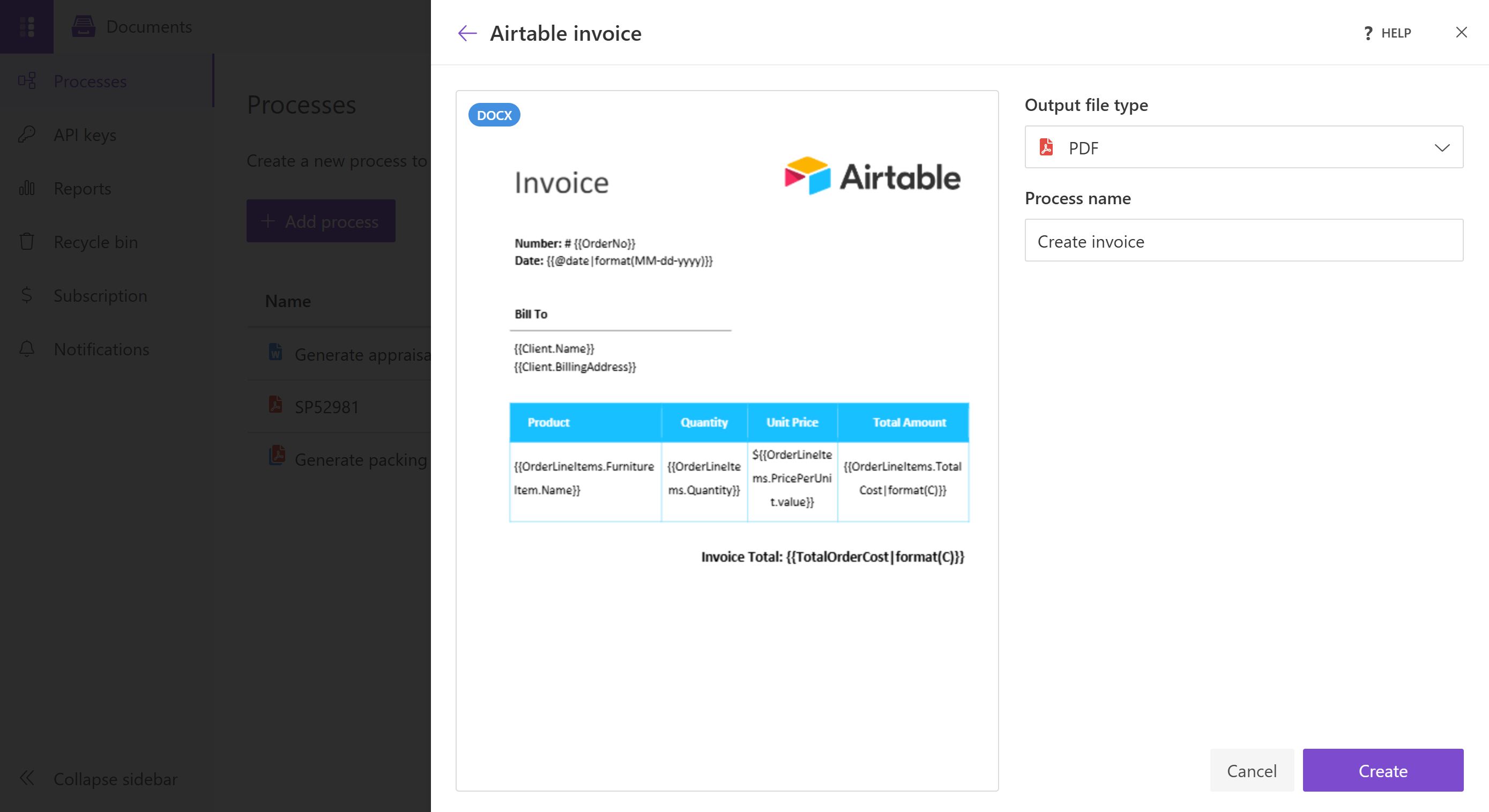Expand the Output file type dropdown
The width and height of the screenshot is (1489, 812).
point(1244,147)
